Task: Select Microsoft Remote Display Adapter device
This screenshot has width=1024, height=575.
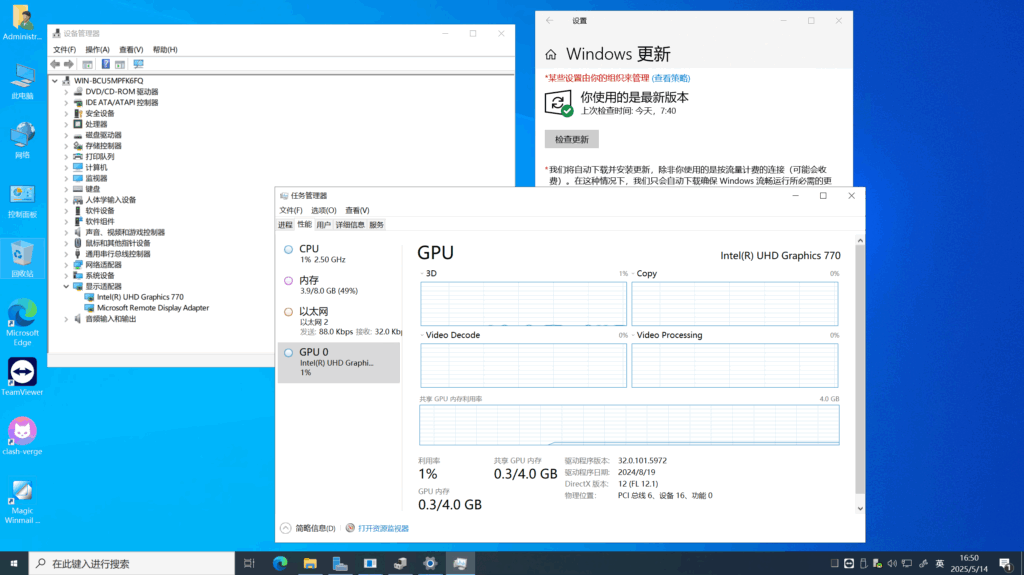Action: [153, 308]
